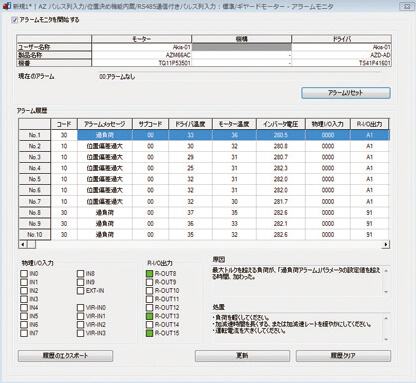Toggle the R-OUT11 checkbox
416x383 pixels.
point(149,299)
